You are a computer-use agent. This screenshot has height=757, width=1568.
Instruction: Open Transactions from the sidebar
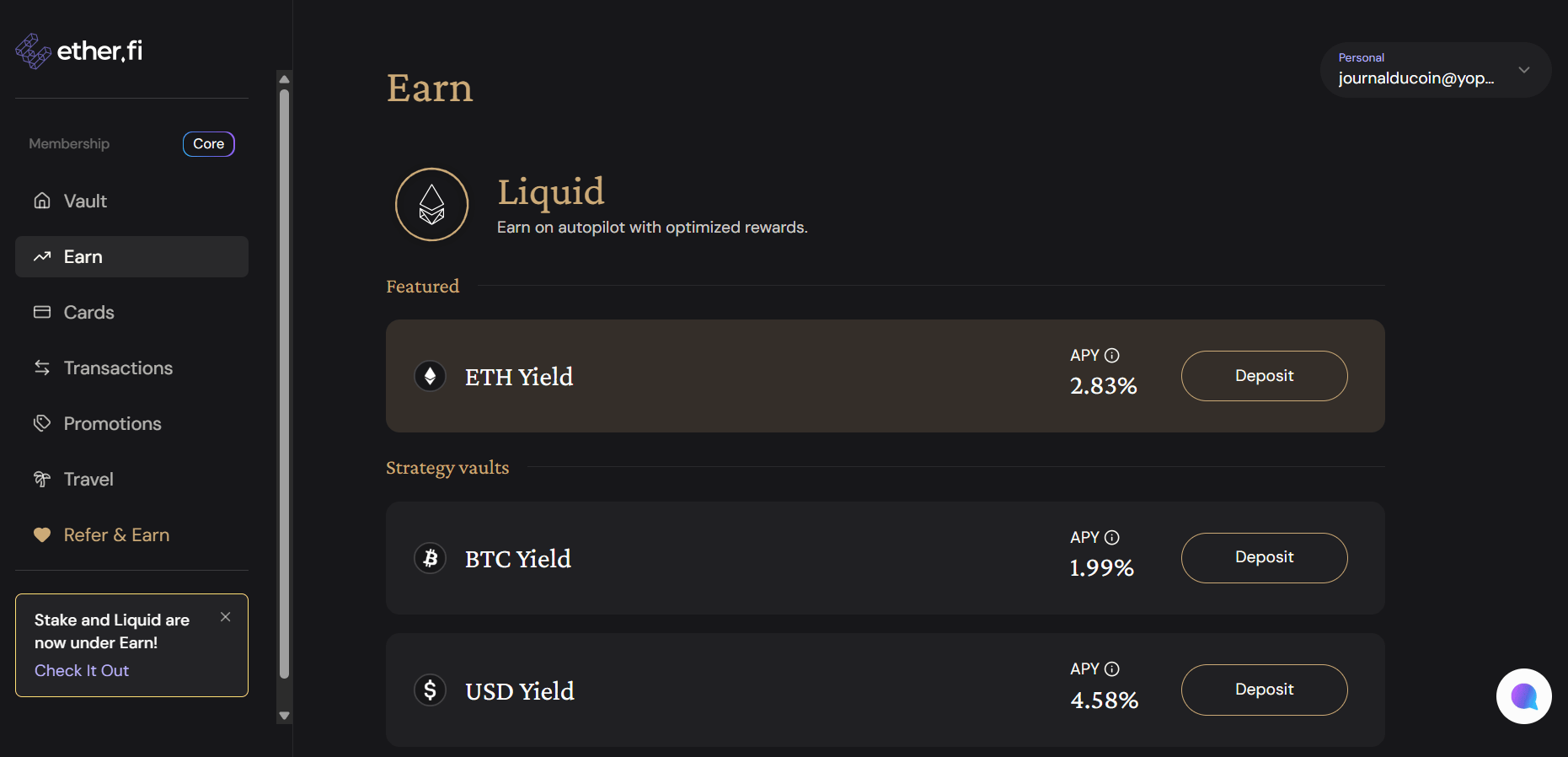point(118,368)
